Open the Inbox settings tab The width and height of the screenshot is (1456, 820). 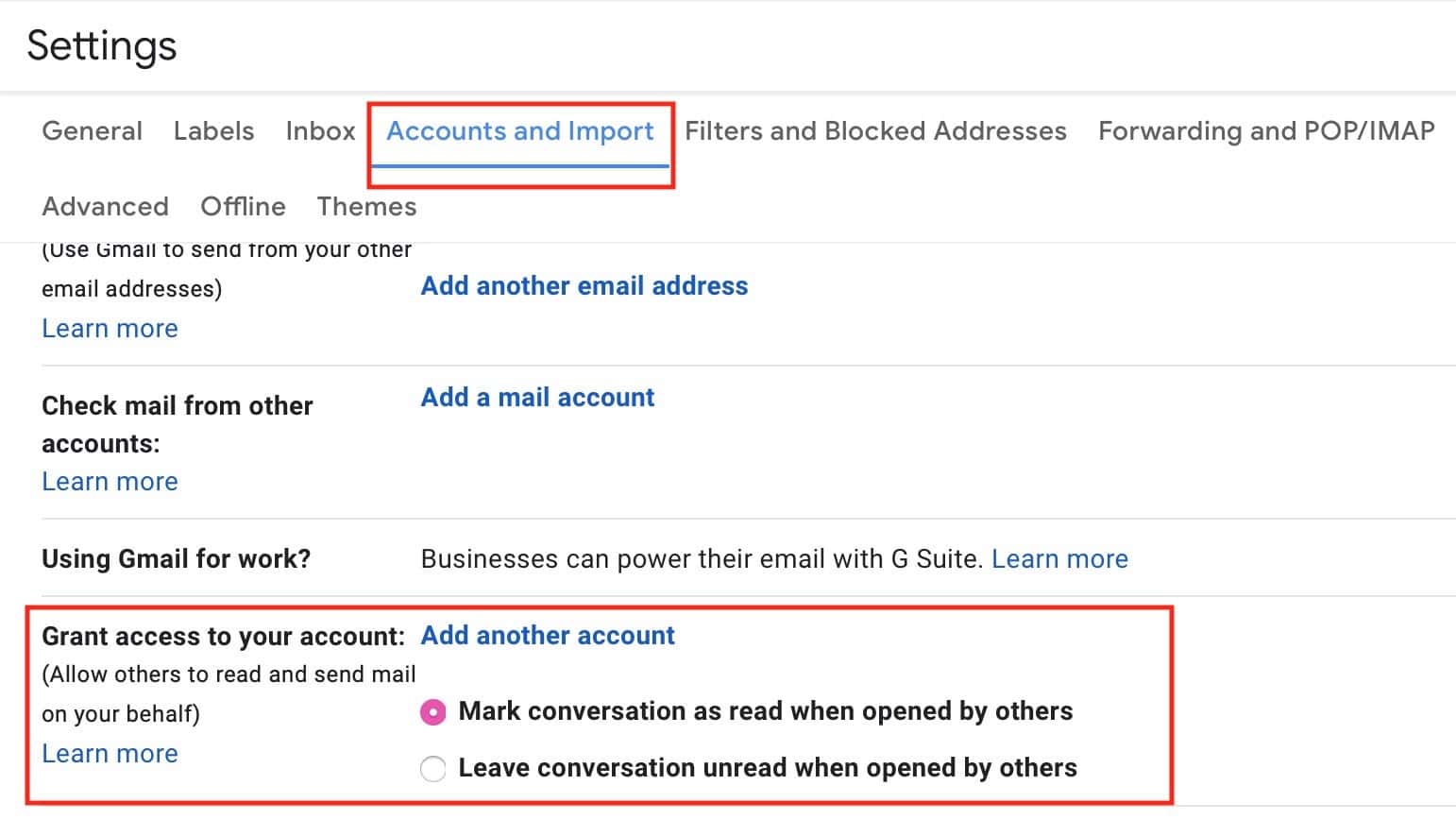pos(320,130)
